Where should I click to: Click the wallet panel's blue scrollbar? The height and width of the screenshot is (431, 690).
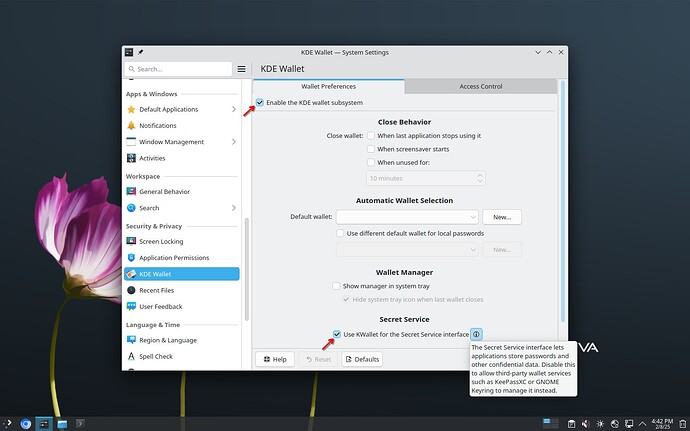(x=562, y=201)
